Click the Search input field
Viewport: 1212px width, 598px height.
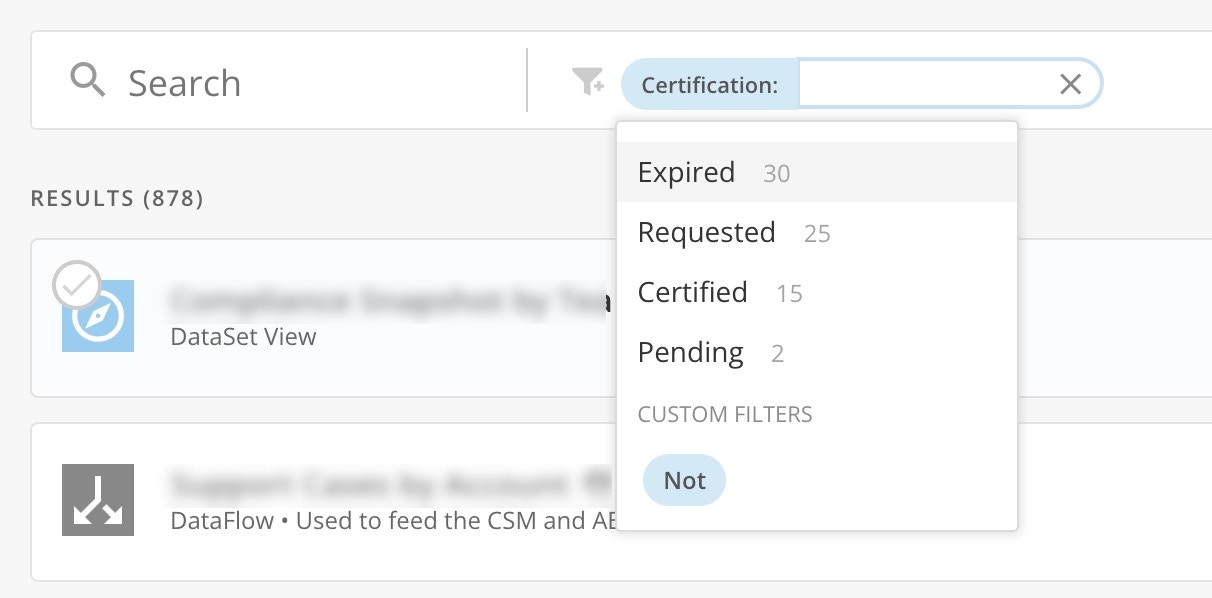300,83
